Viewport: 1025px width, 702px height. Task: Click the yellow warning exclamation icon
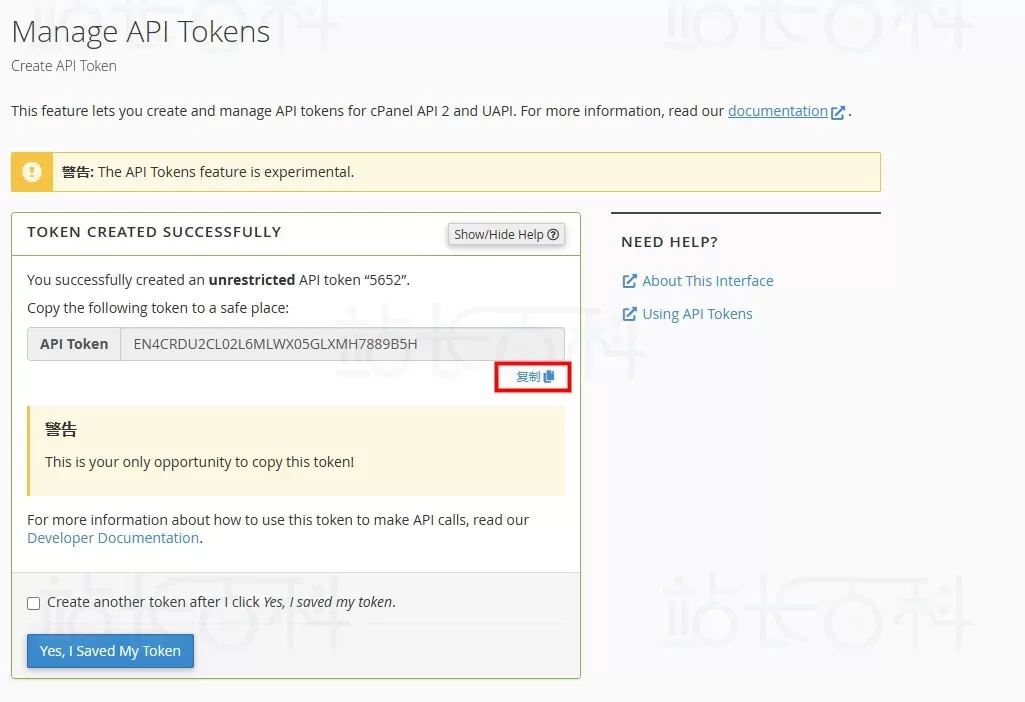pos(32,171)
